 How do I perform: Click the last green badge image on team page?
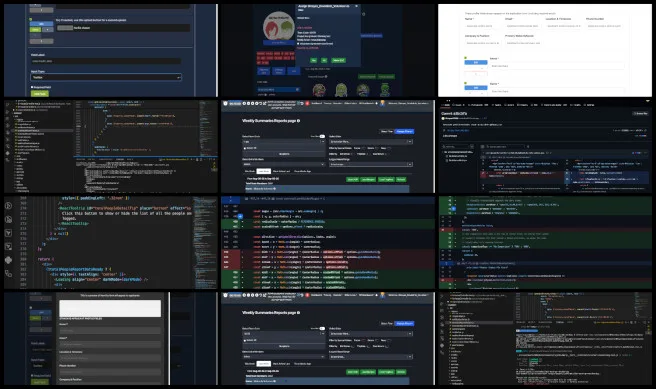pyautogui.click(x=384, y=90)
